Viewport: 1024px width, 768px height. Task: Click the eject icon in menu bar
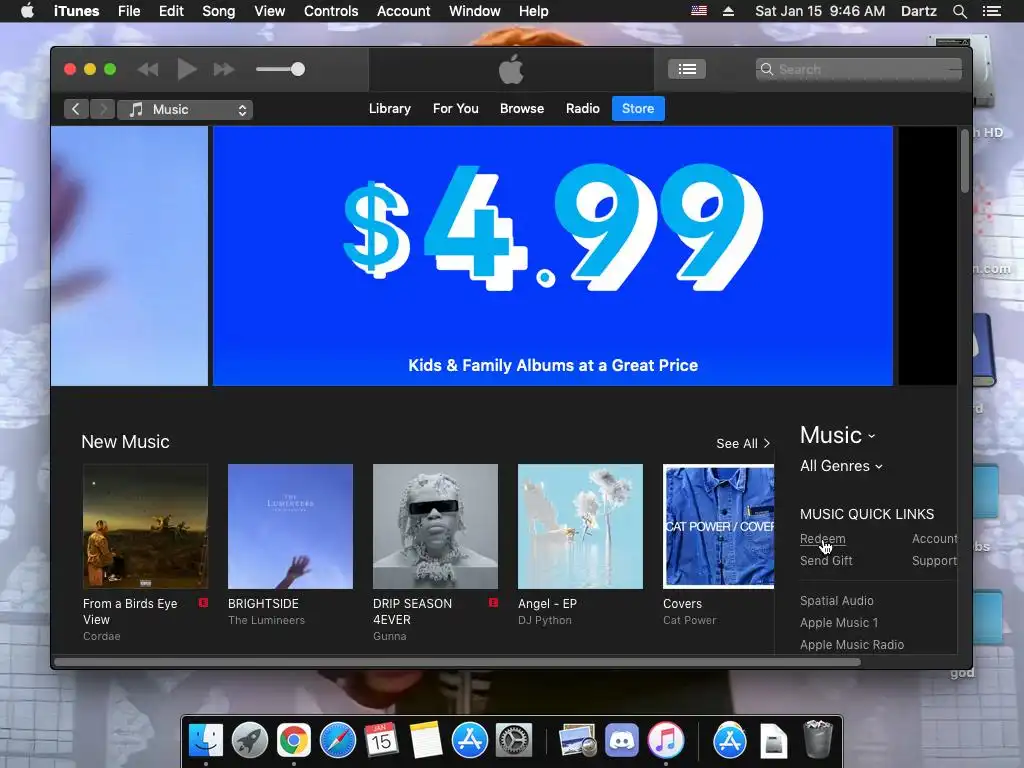[x=728, y=11]
